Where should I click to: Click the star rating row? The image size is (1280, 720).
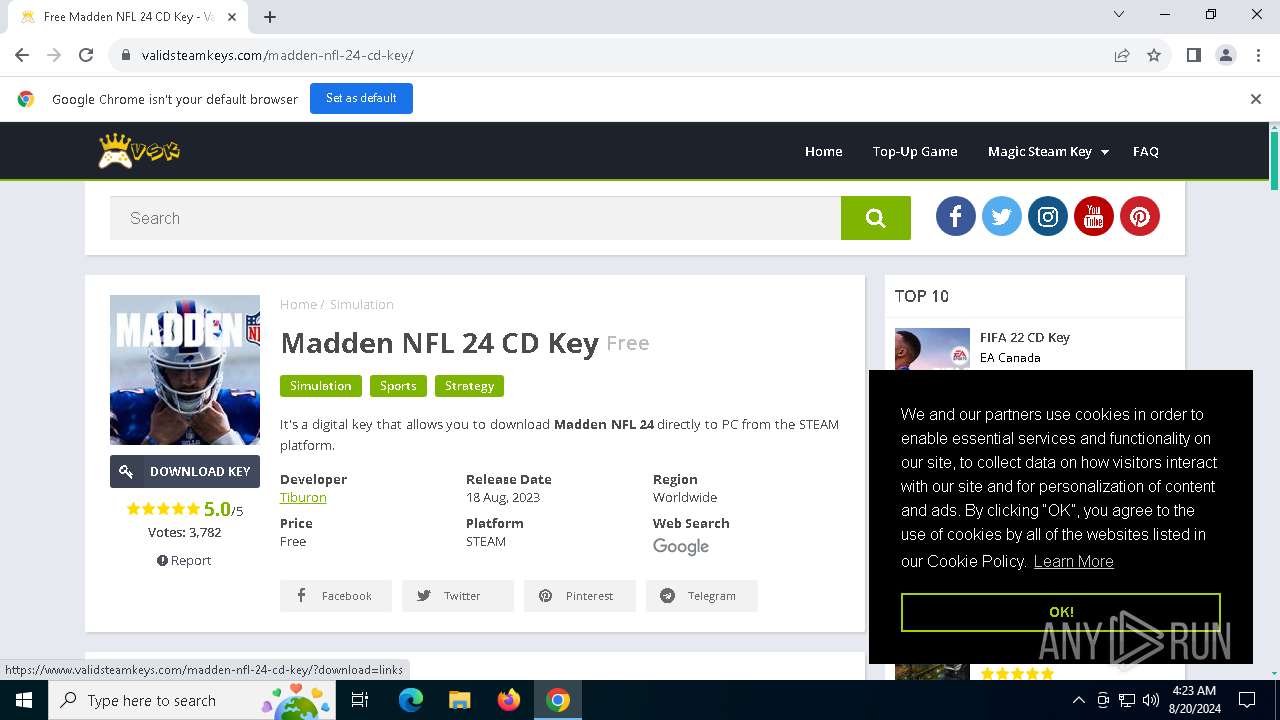(x=163, y=509)
